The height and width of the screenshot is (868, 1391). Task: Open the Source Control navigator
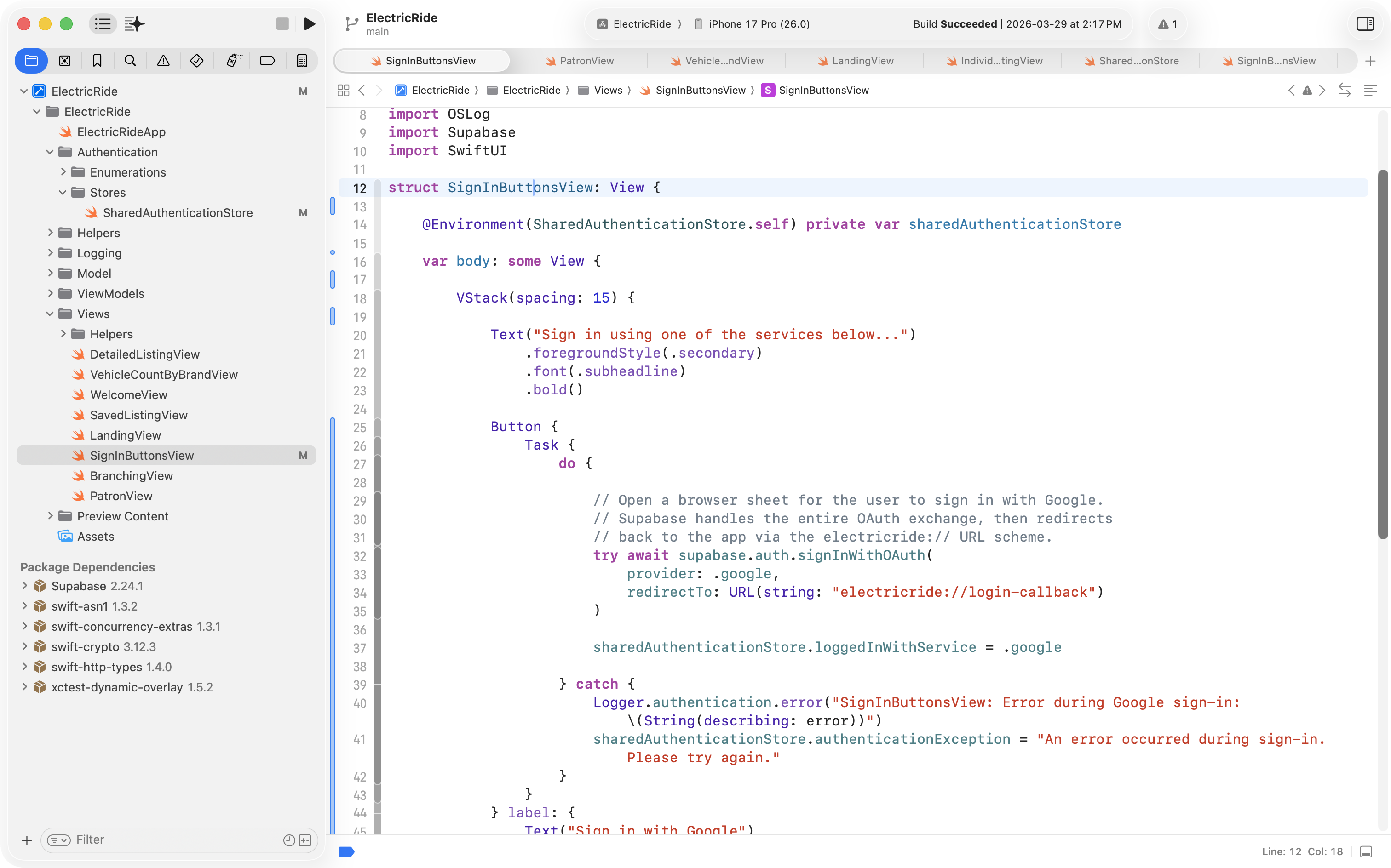(x=64, y=60)
